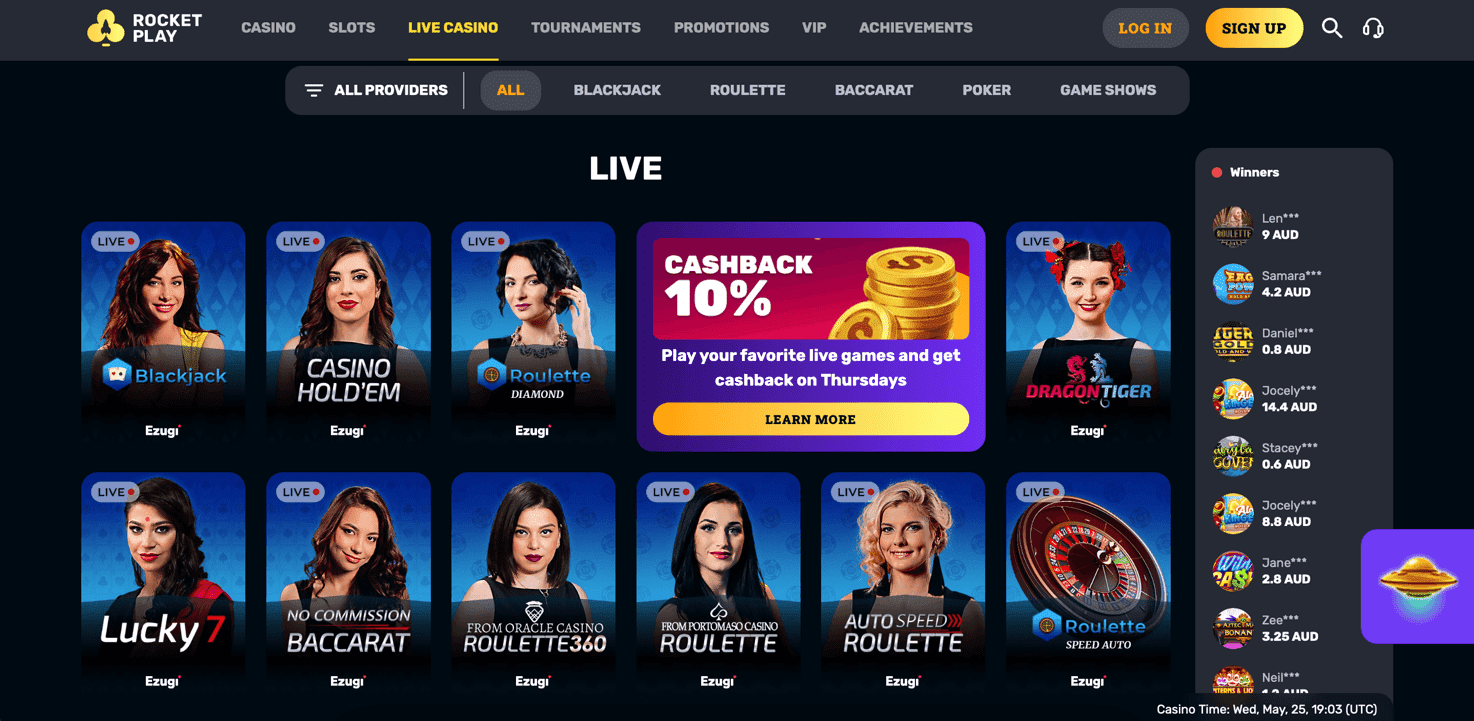1474x721 pixels.
Task: Open the search magnifier icon
Action: pyautogui.click(x=1331, y=28)
